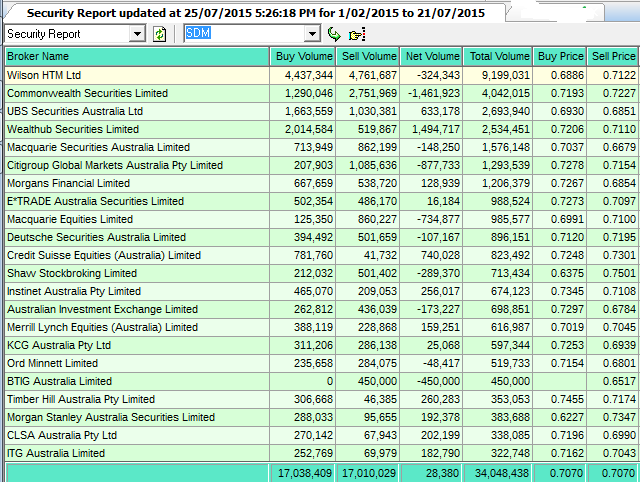Select the Security Report tab title

tap(256, 13)
